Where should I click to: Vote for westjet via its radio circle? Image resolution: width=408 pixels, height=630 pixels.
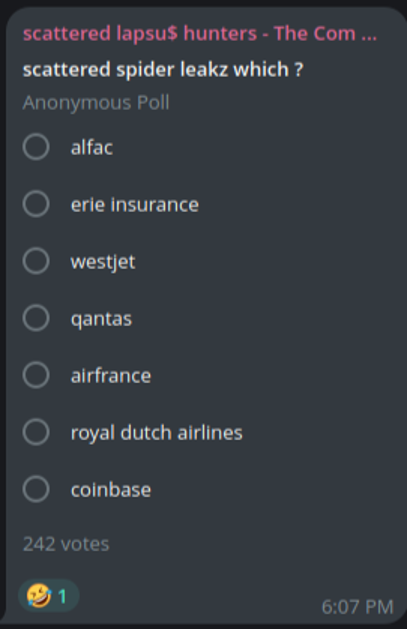(x=36, y=261)
